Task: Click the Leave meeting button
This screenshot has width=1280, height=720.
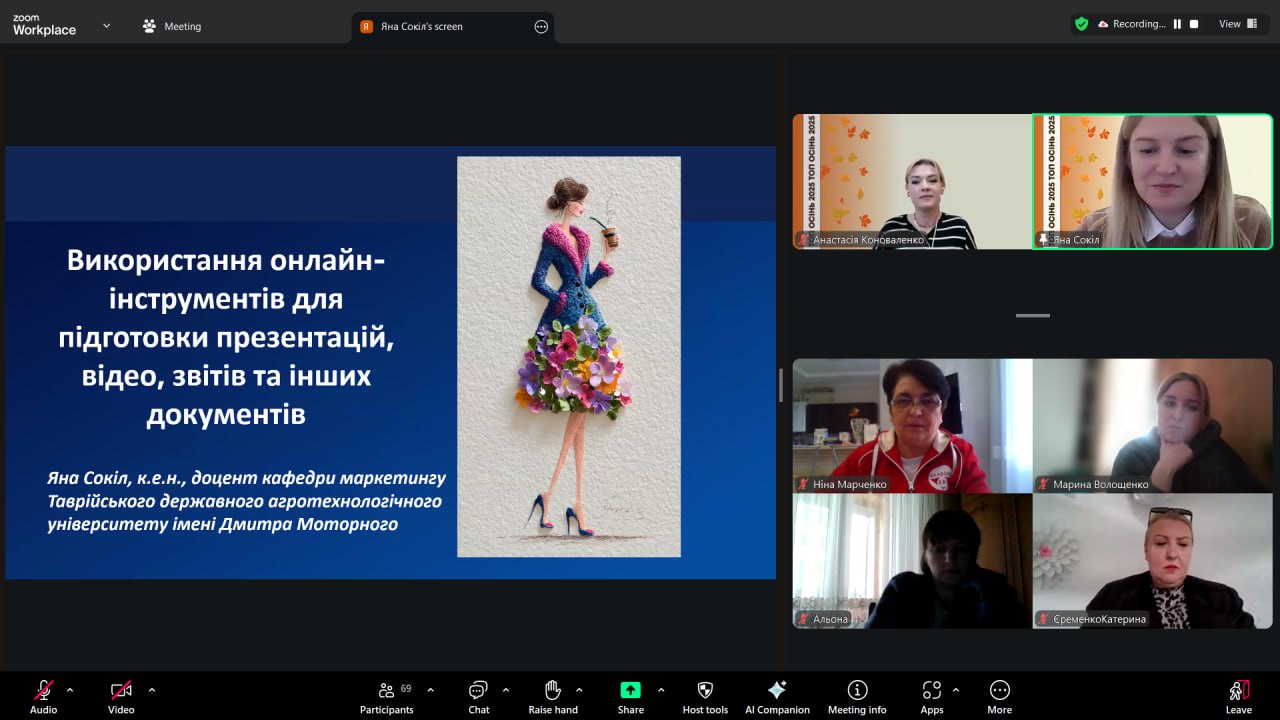Action: (x=1238, y=696)
